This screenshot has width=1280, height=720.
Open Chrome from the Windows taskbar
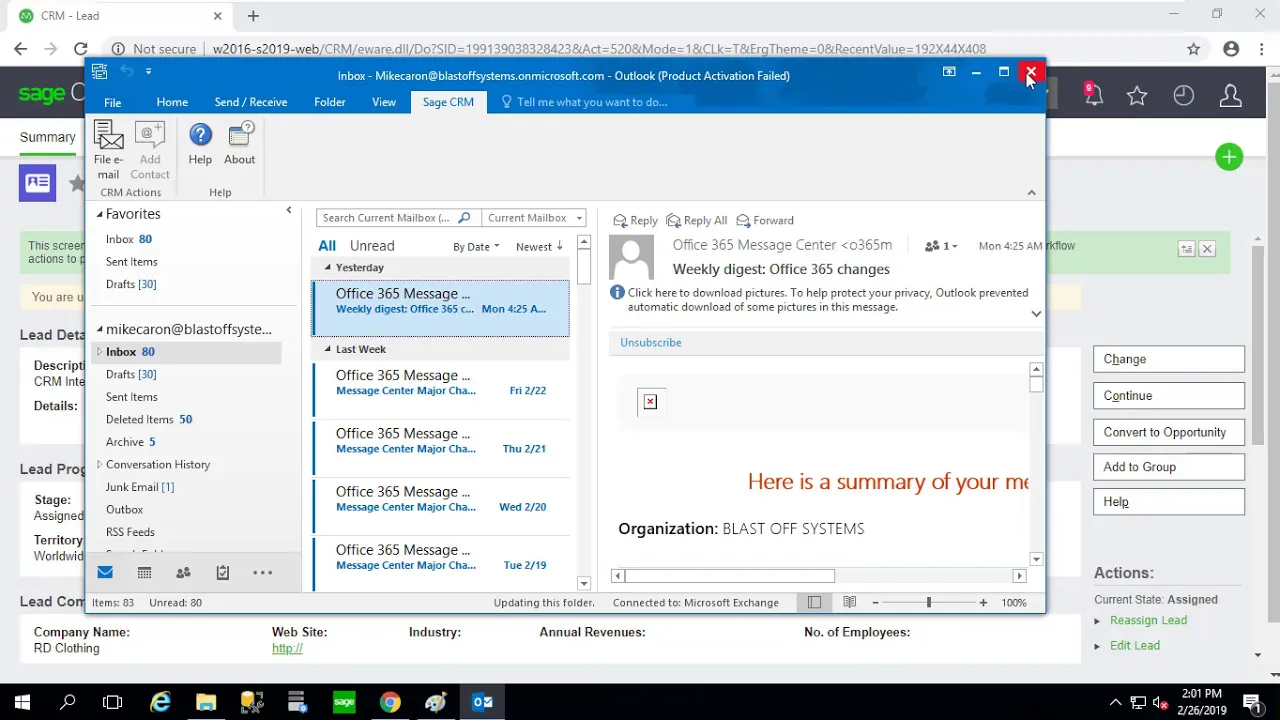[390, 702]
